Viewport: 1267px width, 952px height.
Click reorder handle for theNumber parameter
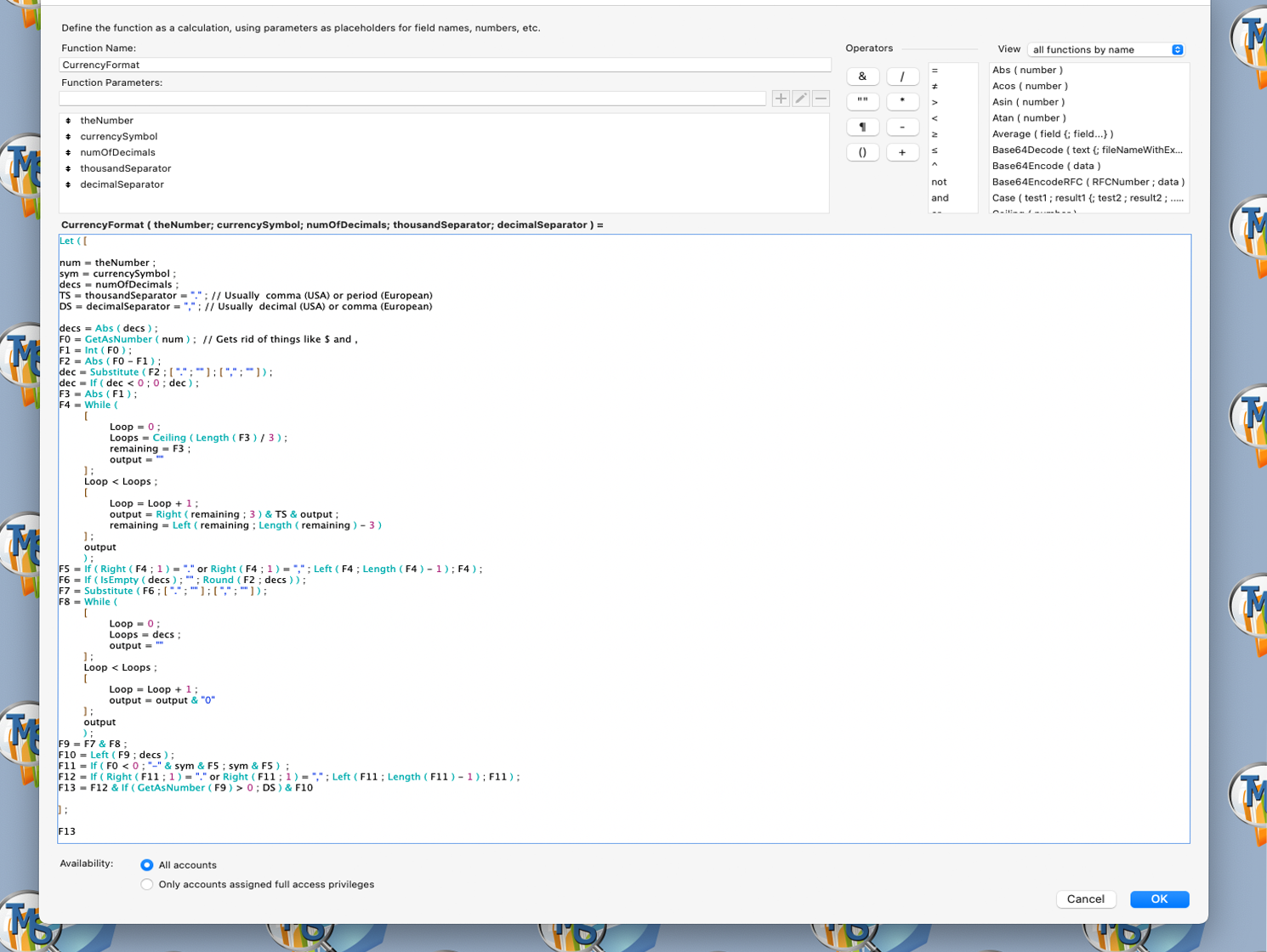pyautogui.click(x=69, y=121)
